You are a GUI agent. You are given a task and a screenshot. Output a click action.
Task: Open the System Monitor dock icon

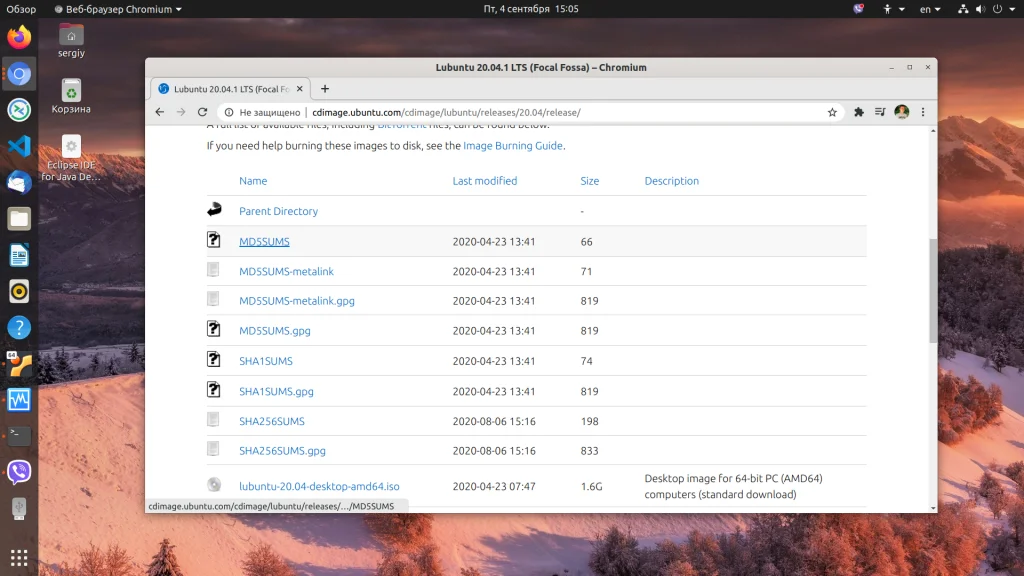click(x=19, y=400)
